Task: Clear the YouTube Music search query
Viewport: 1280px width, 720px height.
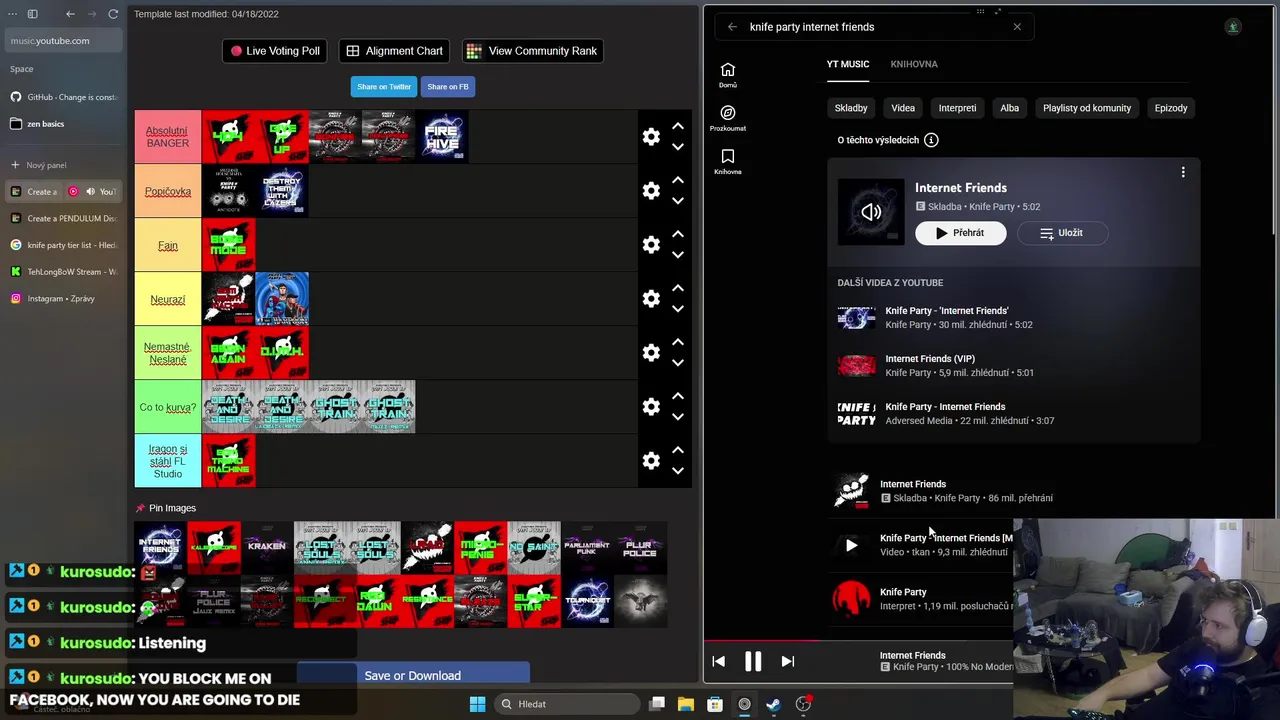Action: [x=1017, y=27]
